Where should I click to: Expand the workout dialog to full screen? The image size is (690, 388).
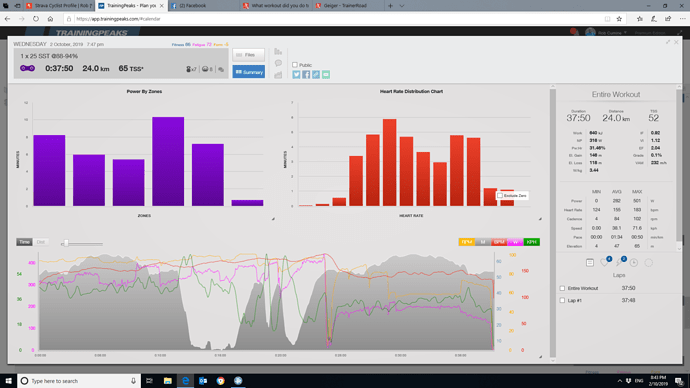pos(668,42)
